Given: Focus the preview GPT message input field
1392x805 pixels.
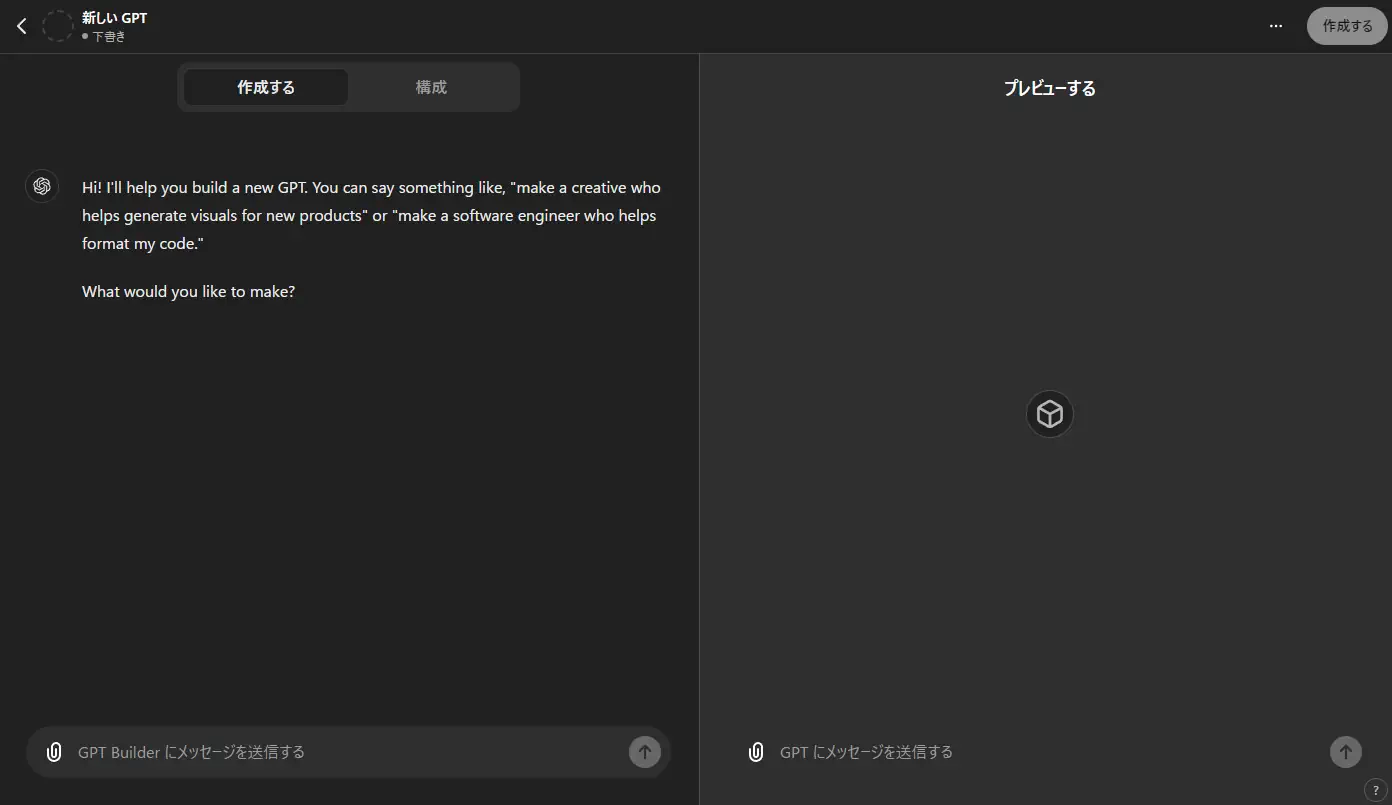Looking at the screenshot, I should tap(1050, 752).
